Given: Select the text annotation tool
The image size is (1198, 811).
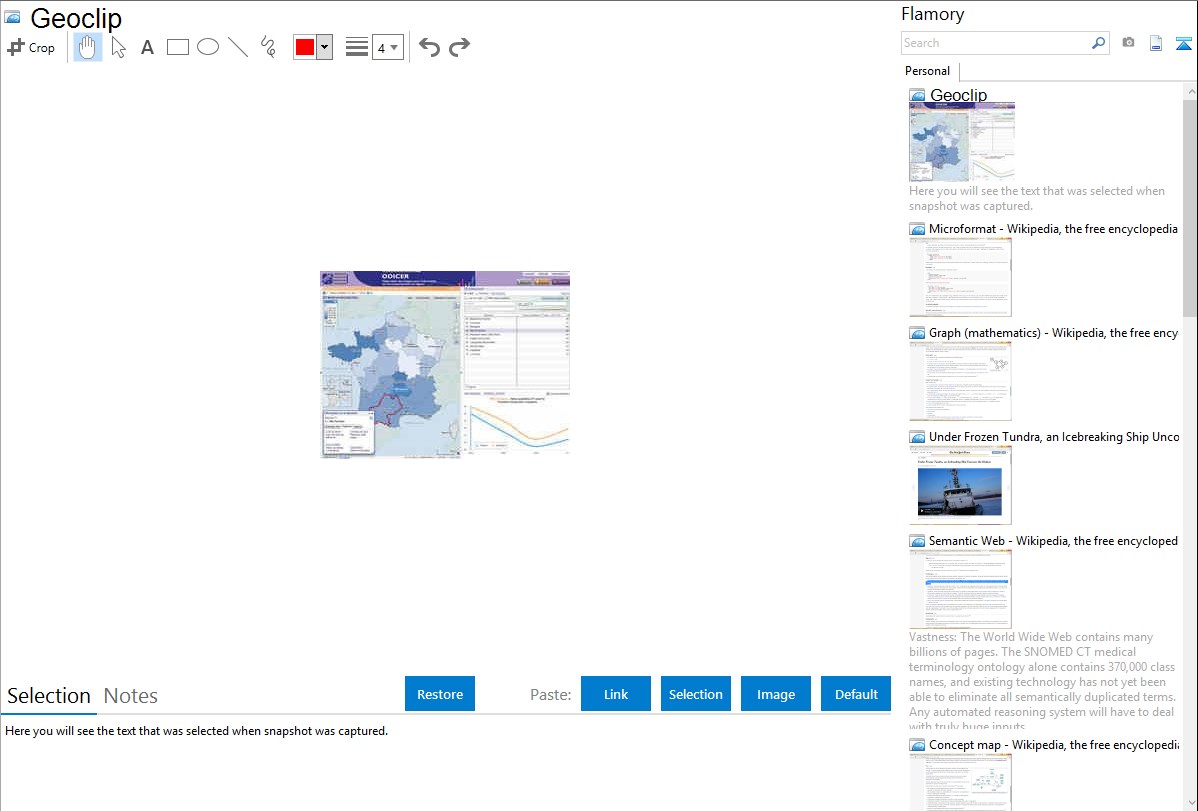Looking at the screenshot, I should point(147,47).
